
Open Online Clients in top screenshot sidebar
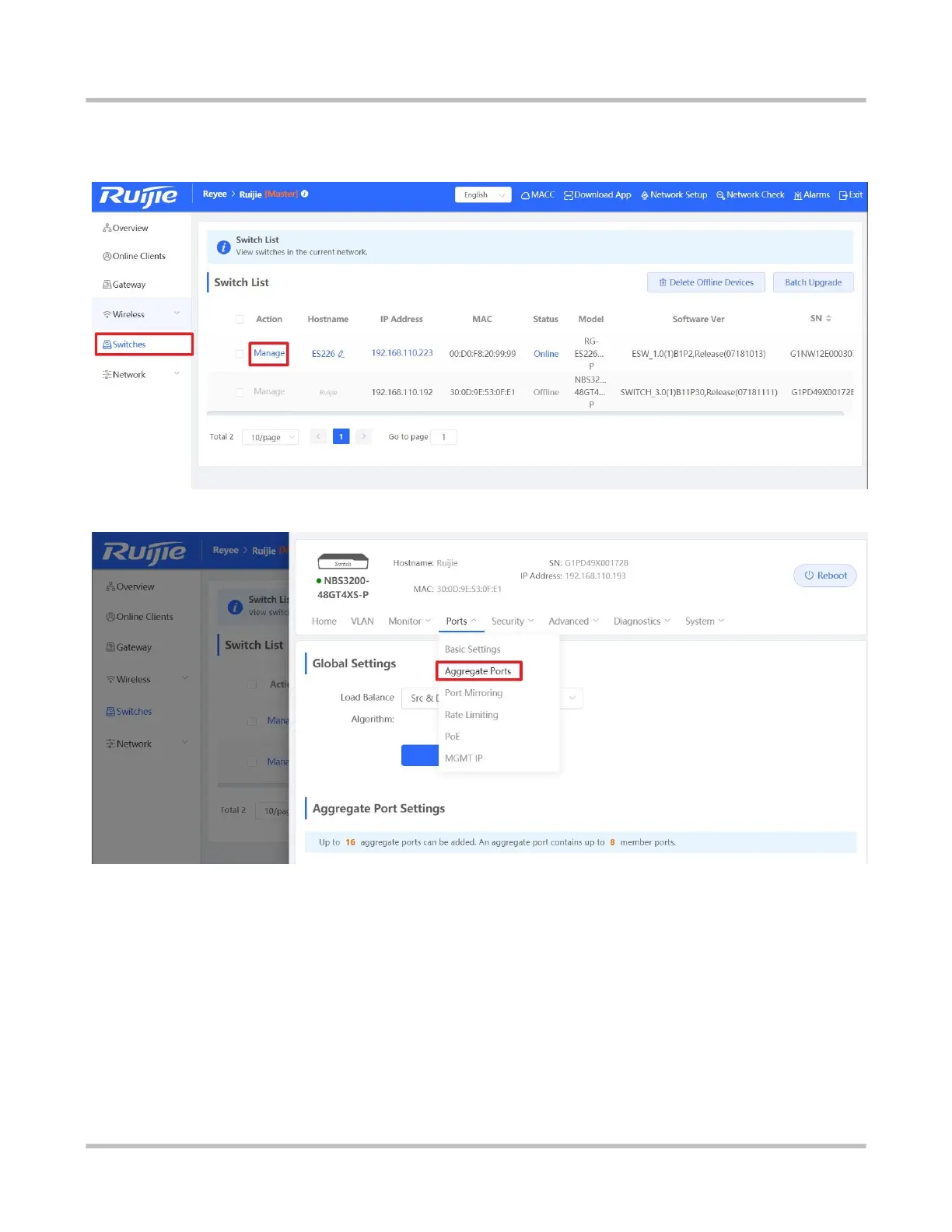coord(134,257)
